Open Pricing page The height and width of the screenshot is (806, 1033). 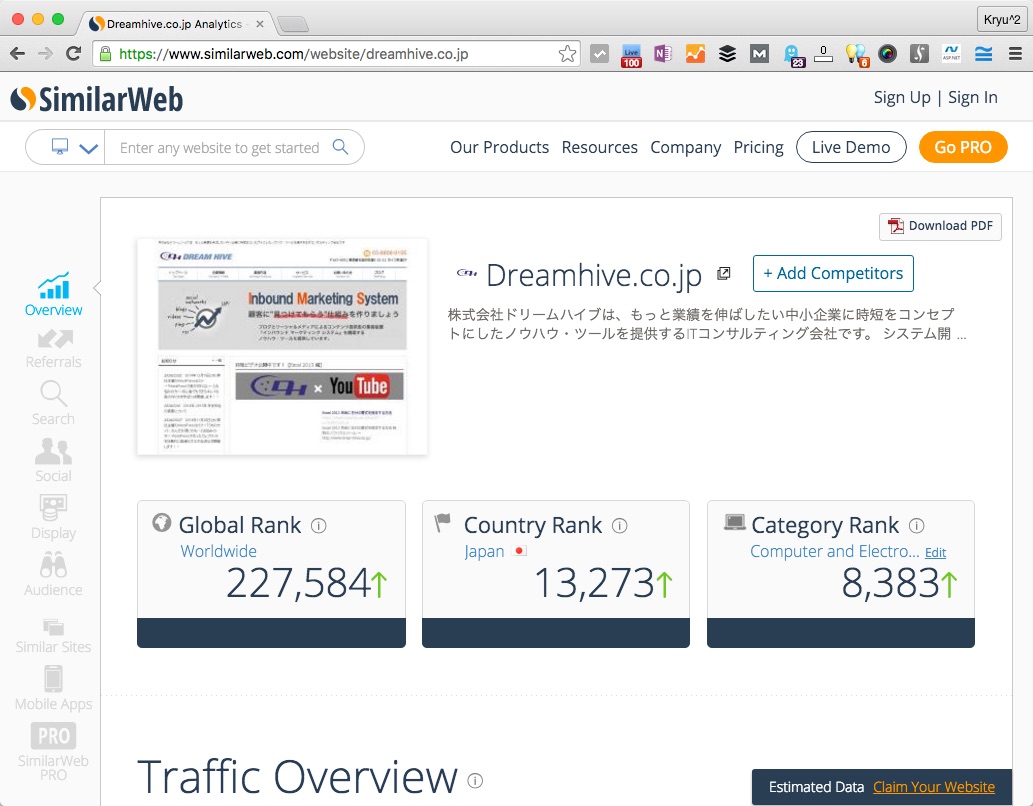coord(759,147)
